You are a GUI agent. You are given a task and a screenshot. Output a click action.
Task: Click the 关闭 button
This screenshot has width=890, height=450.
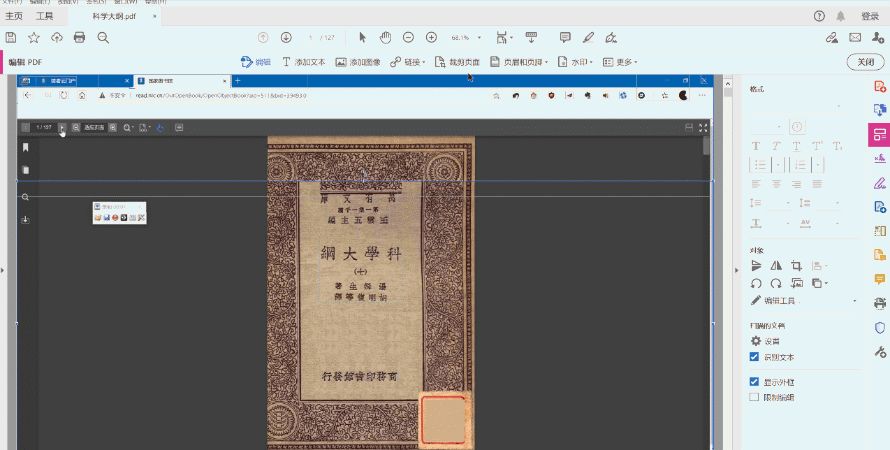[866, 62]
